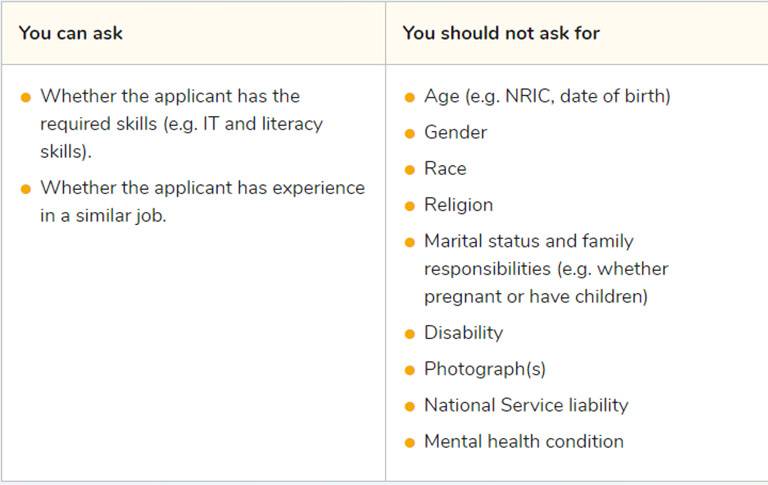This screenshot has height=485, width=768.
Task: Click the bullet beside Mental health condition
Action: pos(410,442)
